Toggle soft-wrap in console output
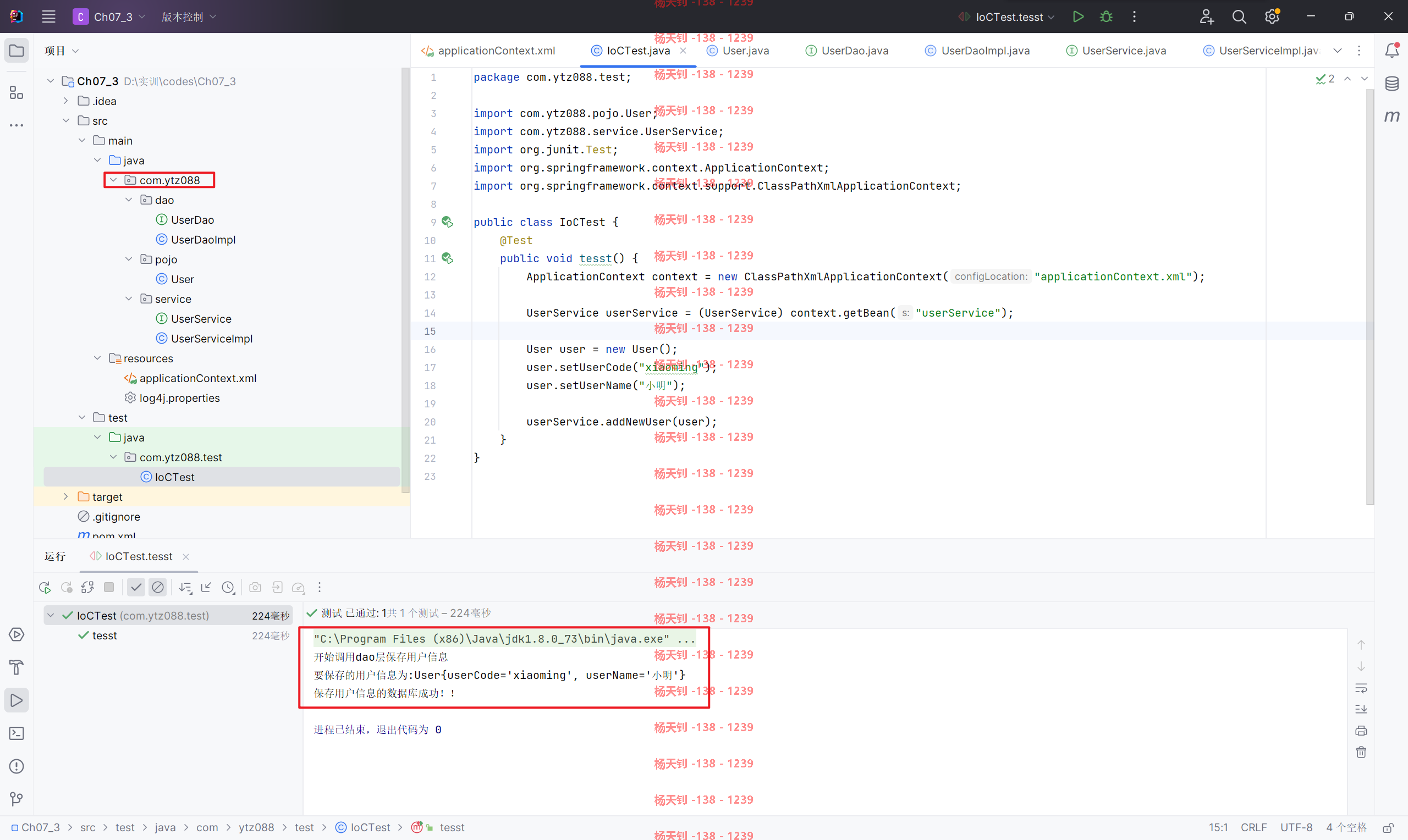 [x=1361, y=688]
